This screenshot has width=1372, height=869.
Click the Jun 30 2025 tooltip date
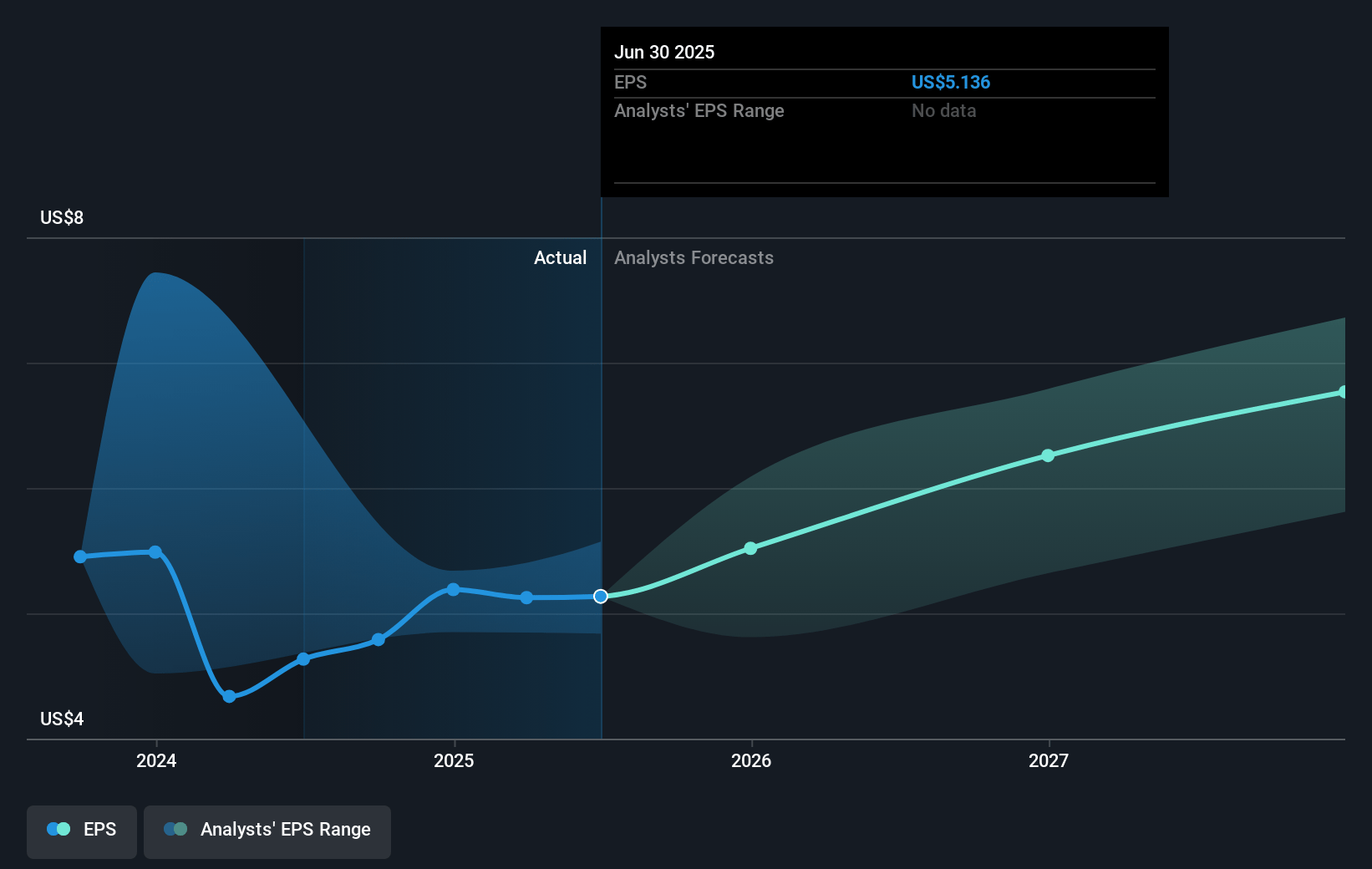(664, 53)
